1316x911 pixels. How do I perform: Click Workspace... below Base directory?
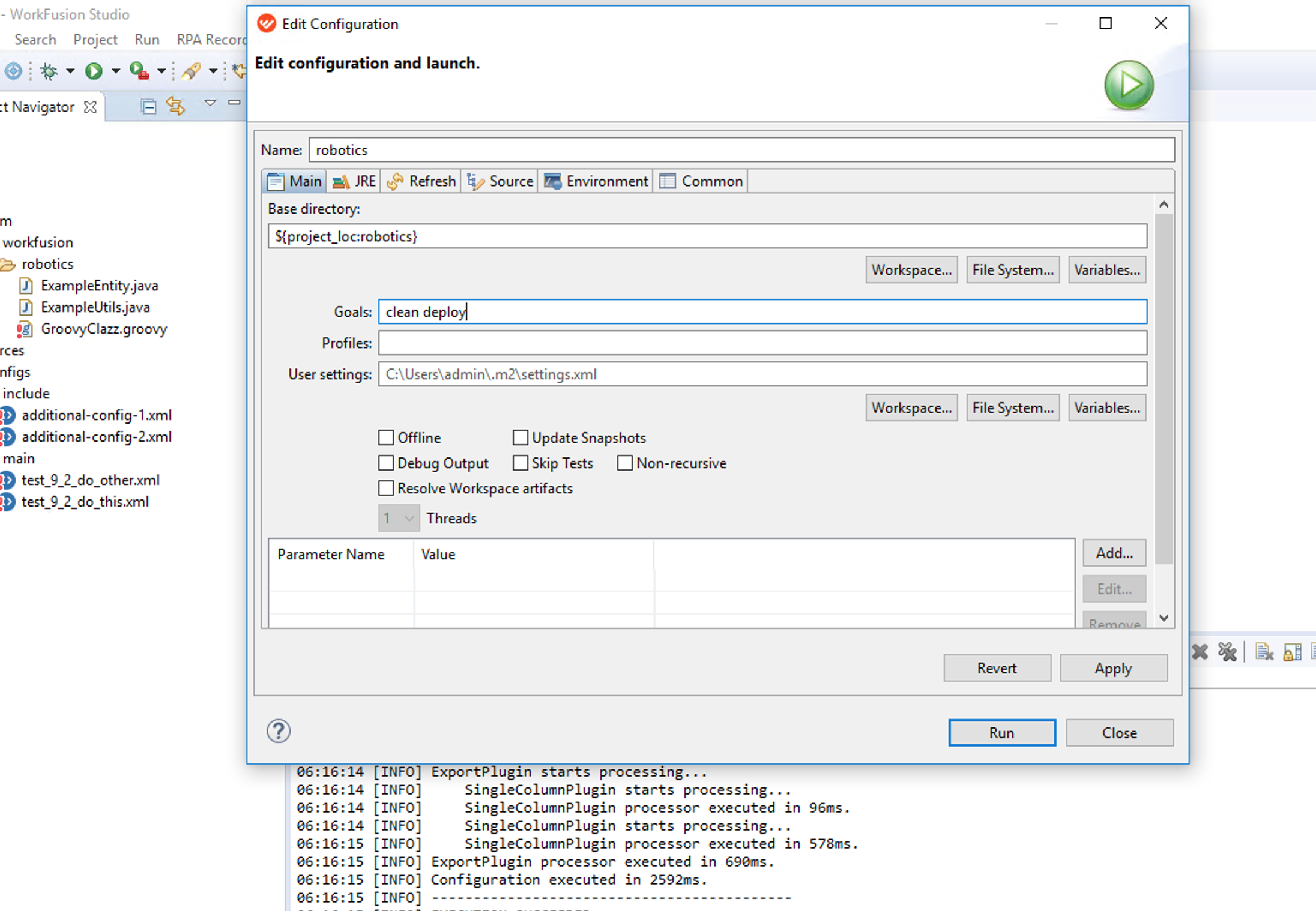(911, 270)
